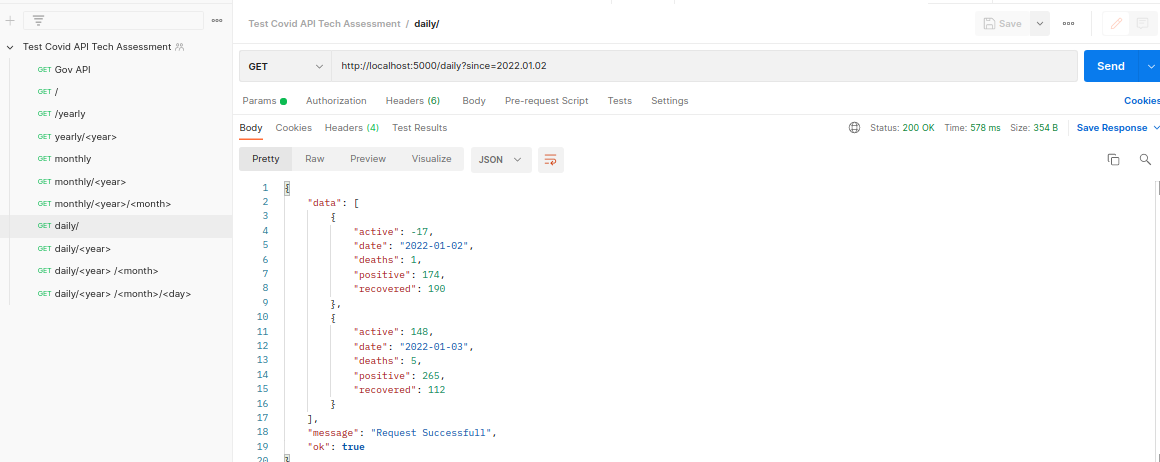
Task: Open the Settings tab
Action: 670,101
